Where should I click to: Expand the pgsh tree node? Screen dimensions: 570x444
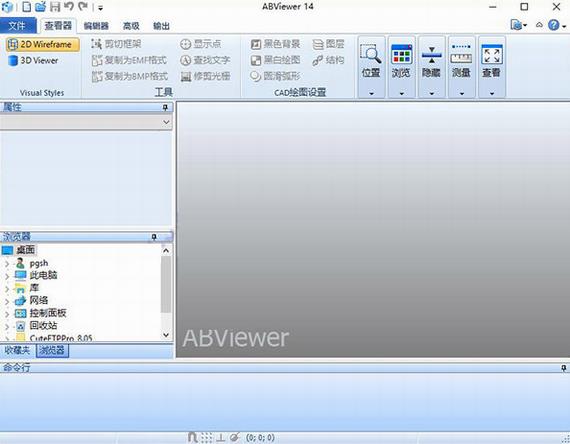pyautogui.click(x=7, y=264)
